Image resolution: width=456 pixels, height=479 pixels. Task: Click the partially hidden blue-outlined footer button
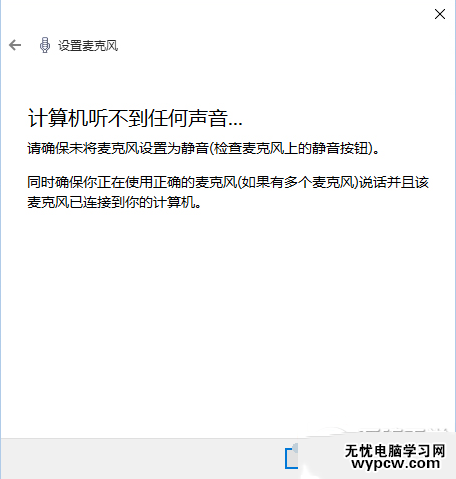coord(292,457)
